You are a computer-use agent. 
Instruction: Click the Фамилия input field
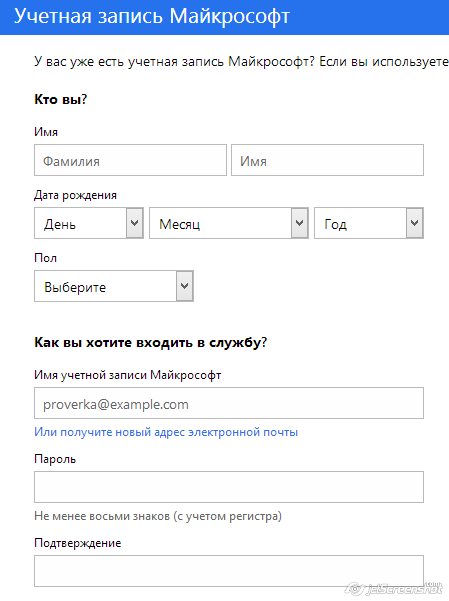point(130,160)
